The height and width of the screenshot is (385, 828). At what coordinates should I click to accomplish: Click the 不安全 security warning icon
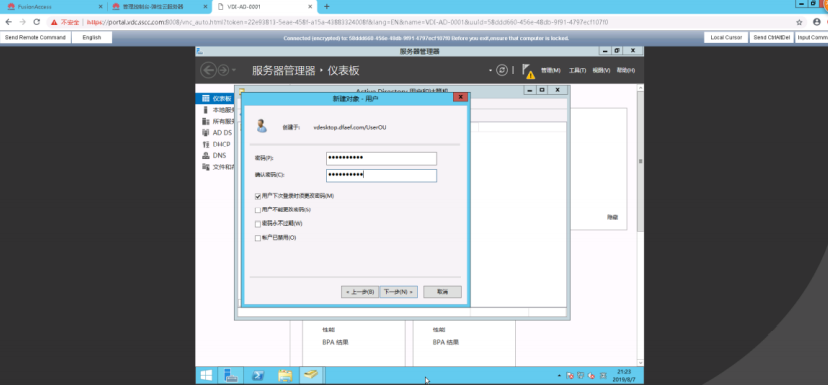pyautogui.click(x=54, y=22)
